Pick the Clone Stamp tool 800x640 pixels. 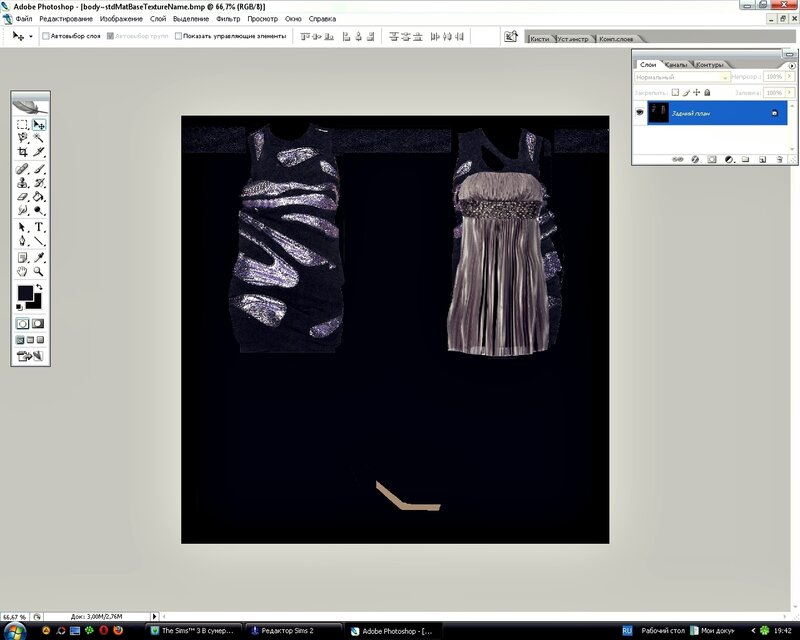[x=22, y=183]
